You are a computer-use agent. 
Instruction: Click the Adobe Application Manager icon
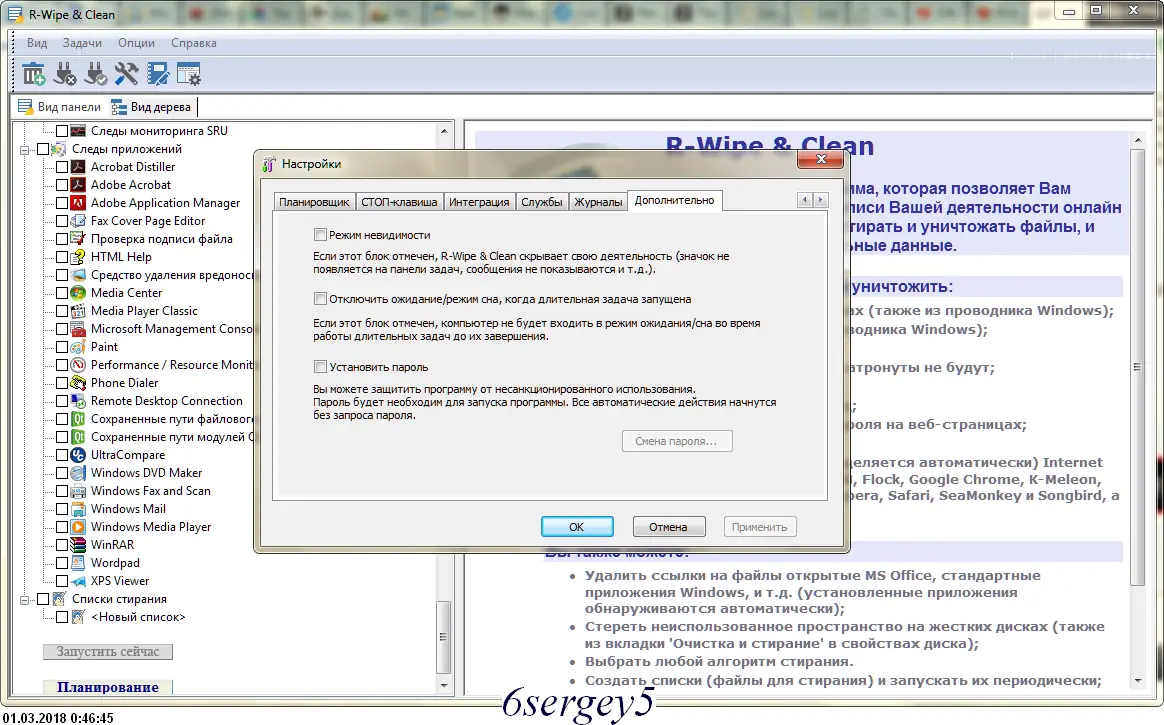78,203
